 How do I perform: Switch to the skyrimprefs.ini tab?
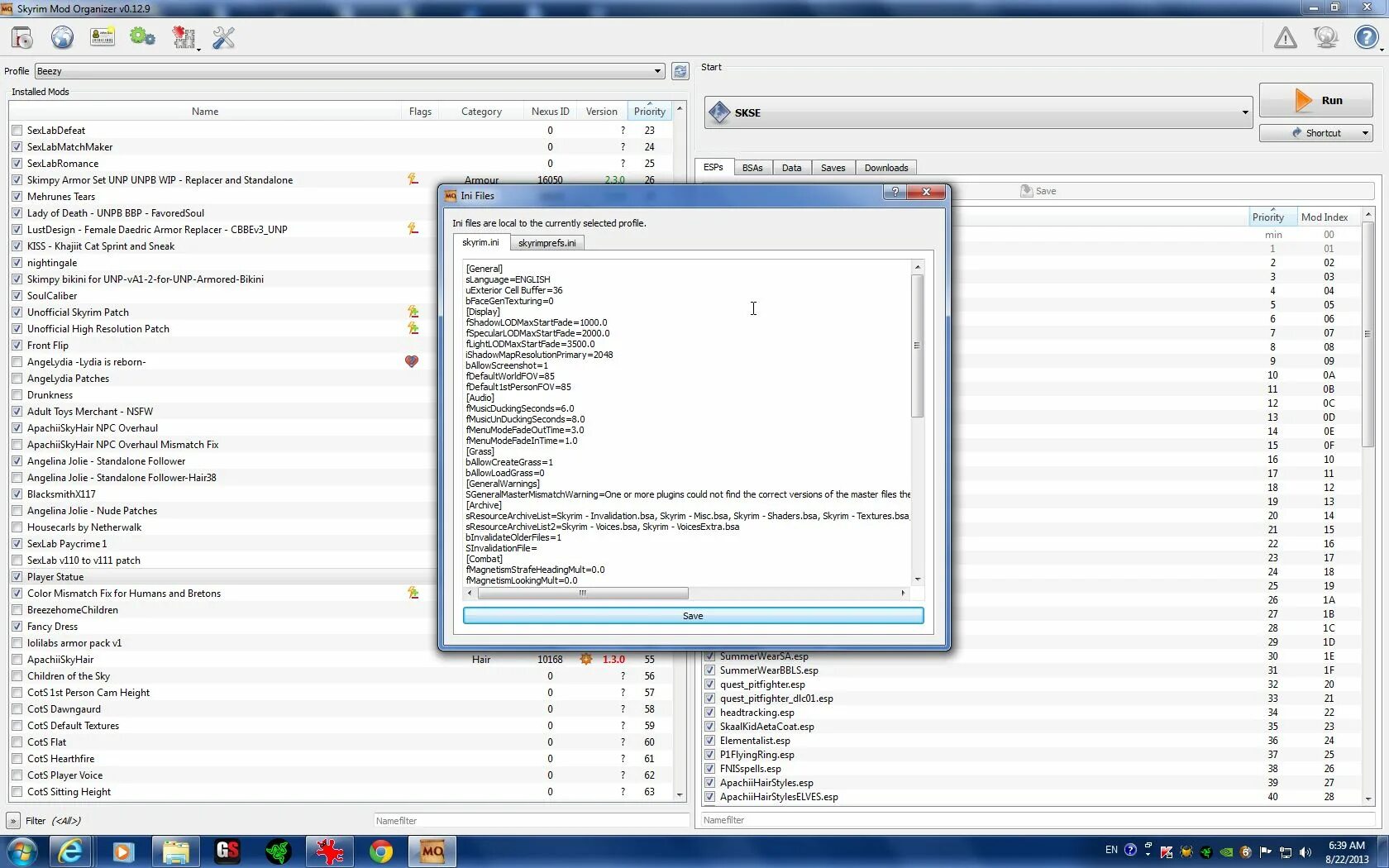click(547, 243)
